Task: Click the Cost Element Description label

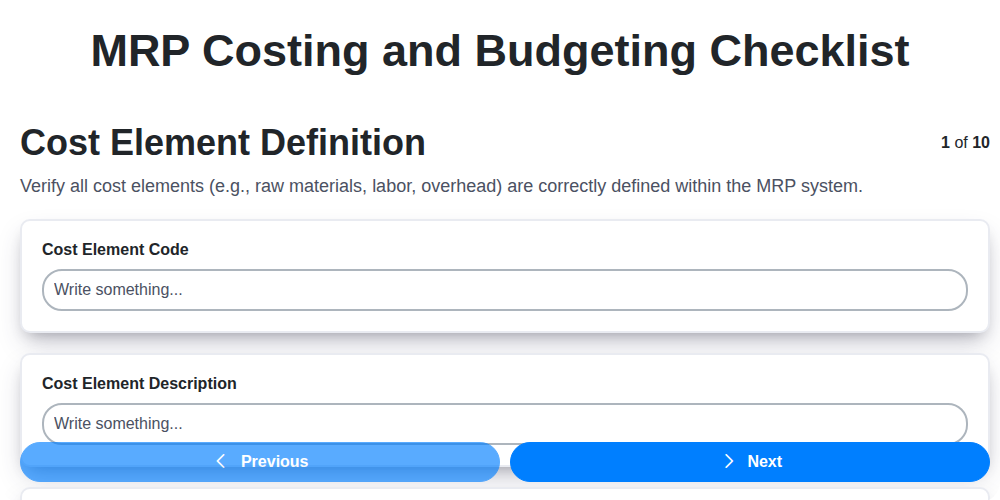Action: coord(139,384)
